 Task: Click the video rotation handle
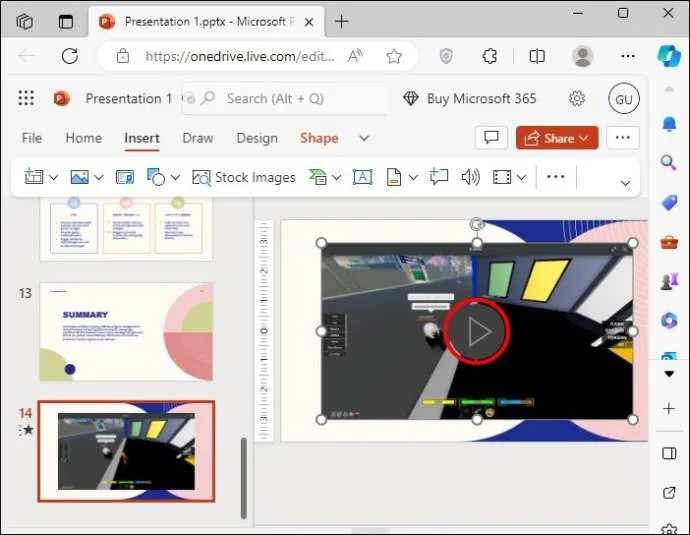pyautogui.click(x=477, y=225)
